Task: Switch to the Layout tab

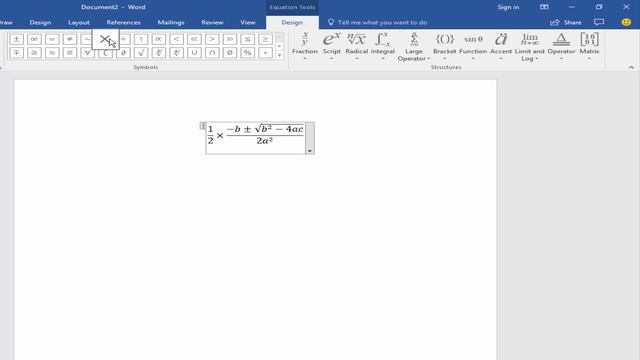Action: click(x=79, y=22)
